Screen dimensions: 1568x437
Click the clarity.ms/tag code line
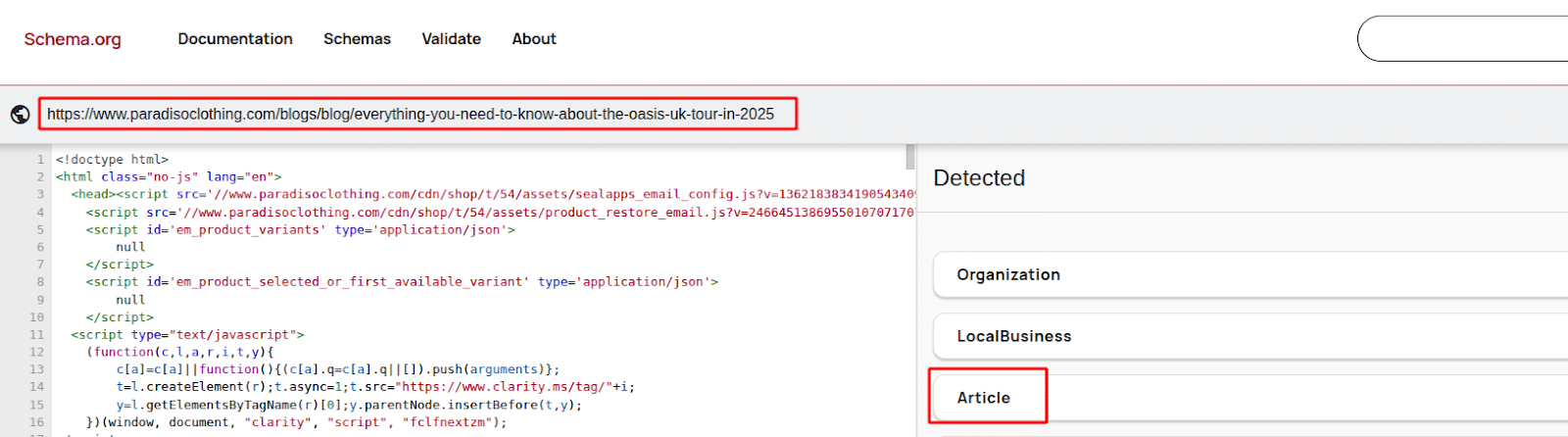tap(375, 387)
